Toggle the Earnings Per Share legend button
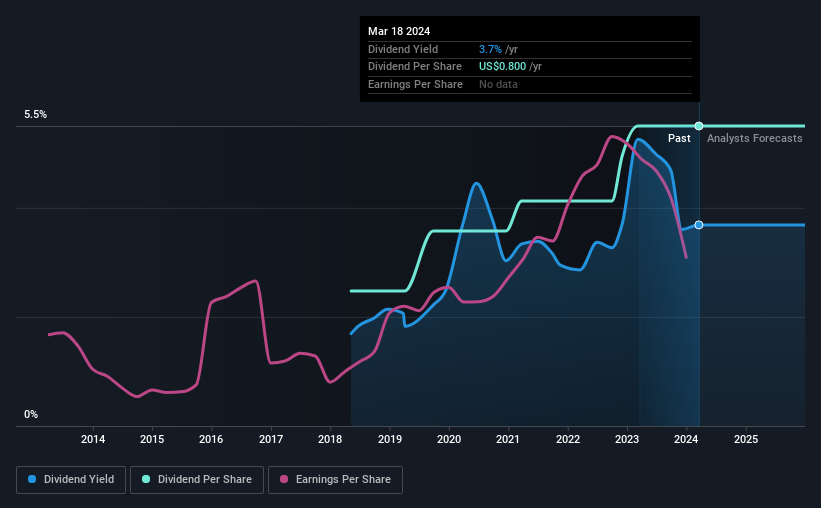 (335, 480)
